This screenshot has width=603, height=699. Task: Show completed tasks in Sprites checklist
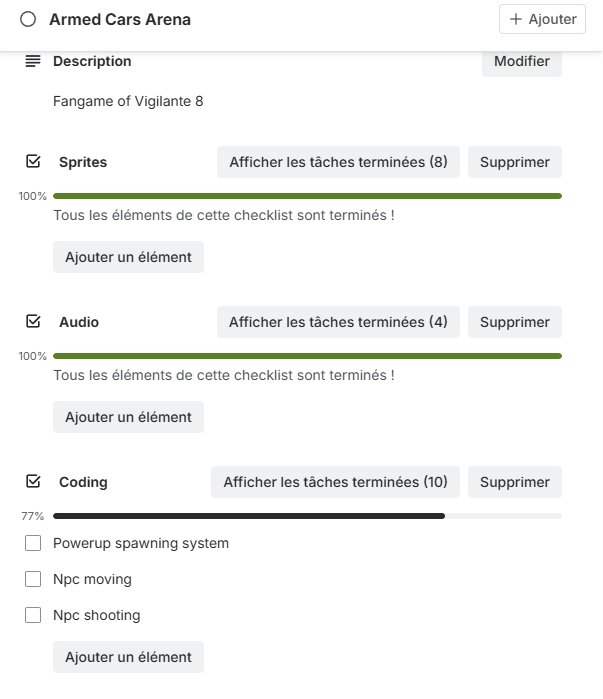[x=338, y=162]
